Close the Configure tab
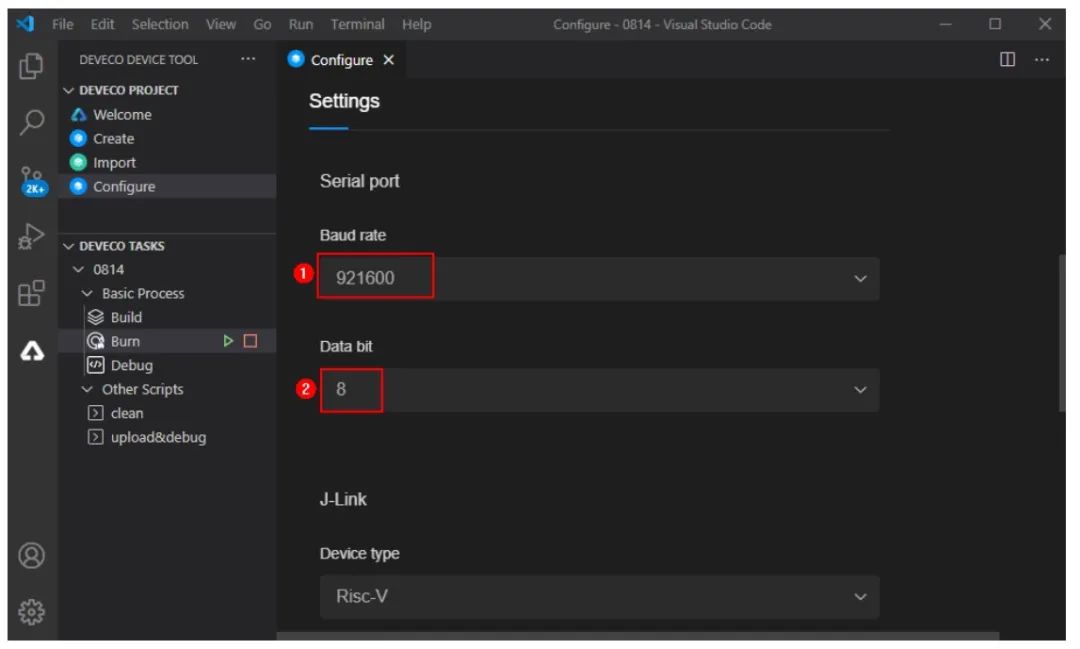 click(x=389, y=60)
